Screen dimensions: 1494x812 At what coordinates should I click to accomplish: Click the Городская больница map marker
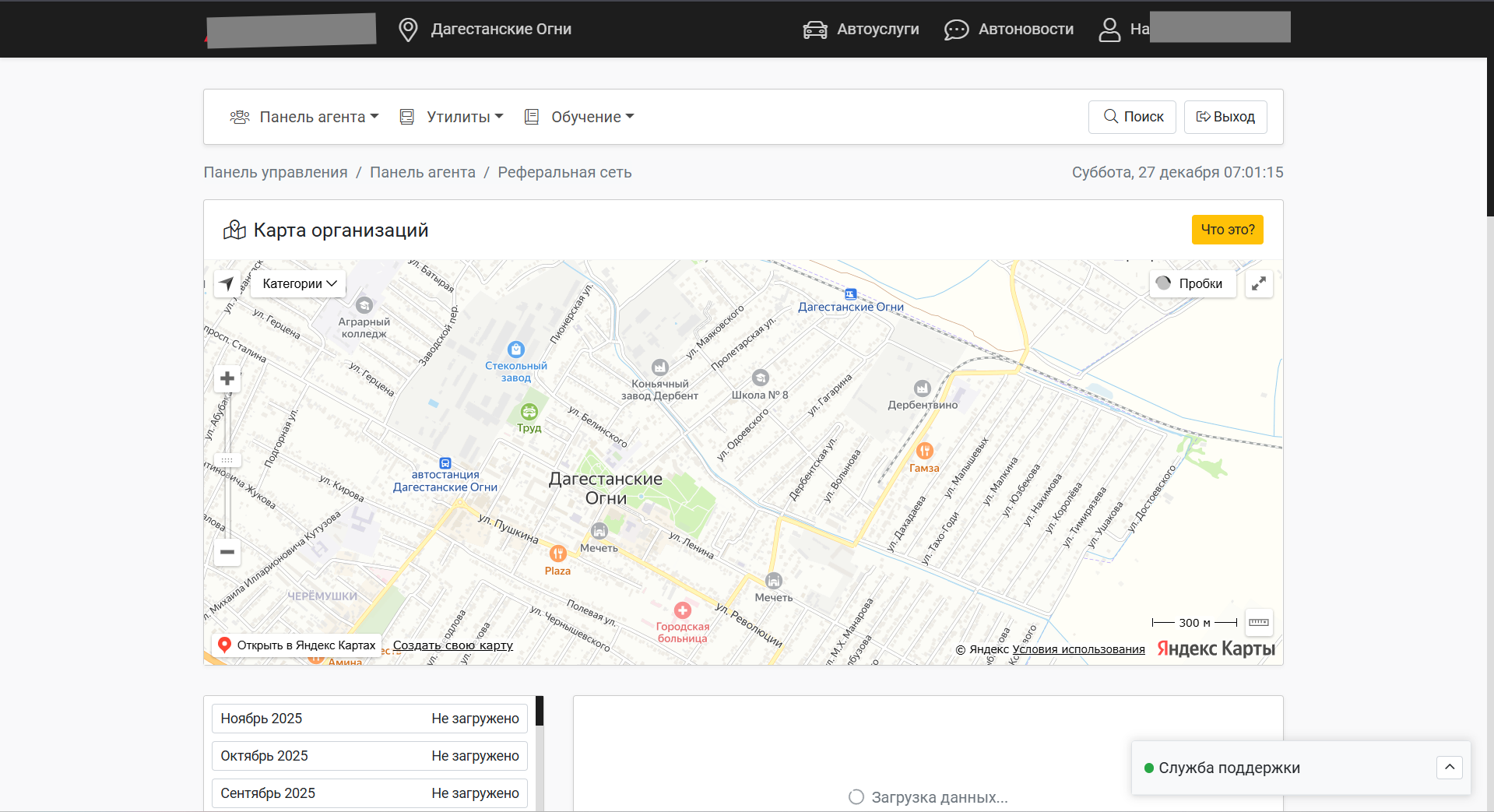pos(683,611)
